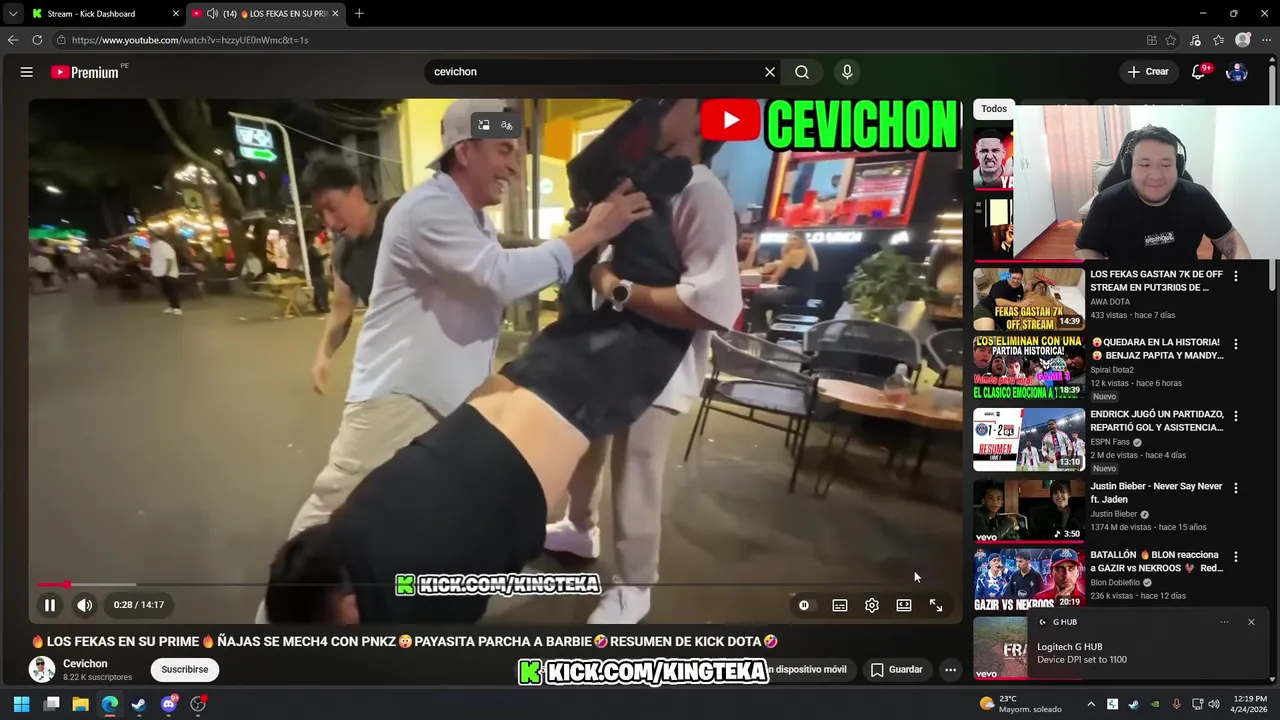Open the Cevichon channel name link
Screen dimensions: 1280x720
[85, 664]
